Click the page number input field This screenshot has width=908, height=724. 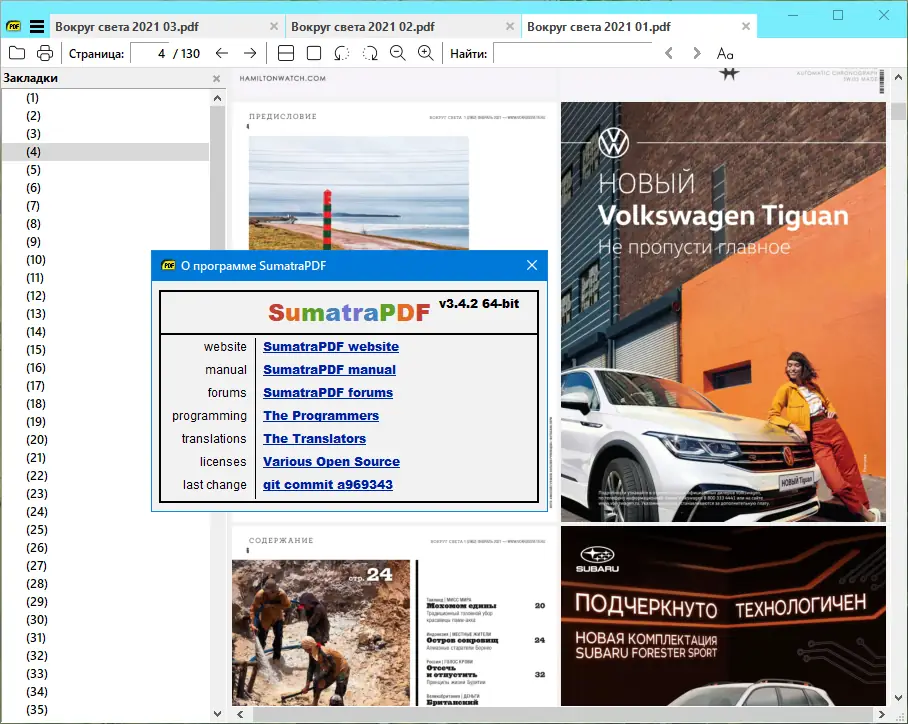[x=150, y=53]
